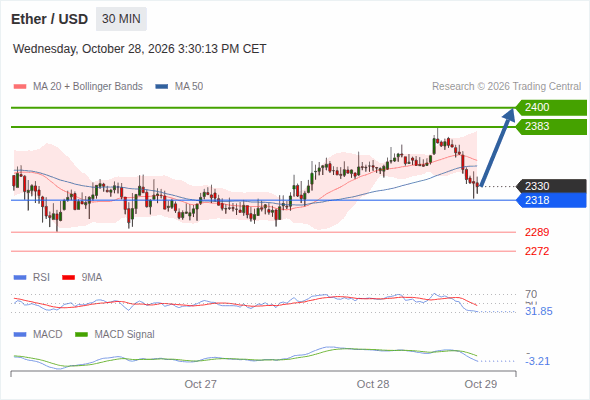Click the MA 20 + Bollinger Bands legend swatch

click(x=20, y=87)
